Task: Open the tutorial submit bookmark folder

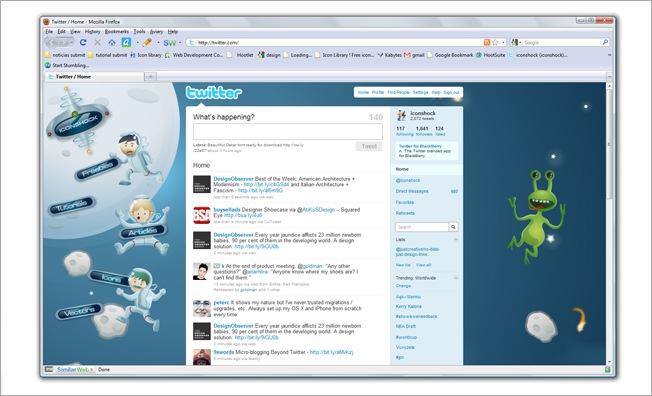Action: click(x=107, y=55)
